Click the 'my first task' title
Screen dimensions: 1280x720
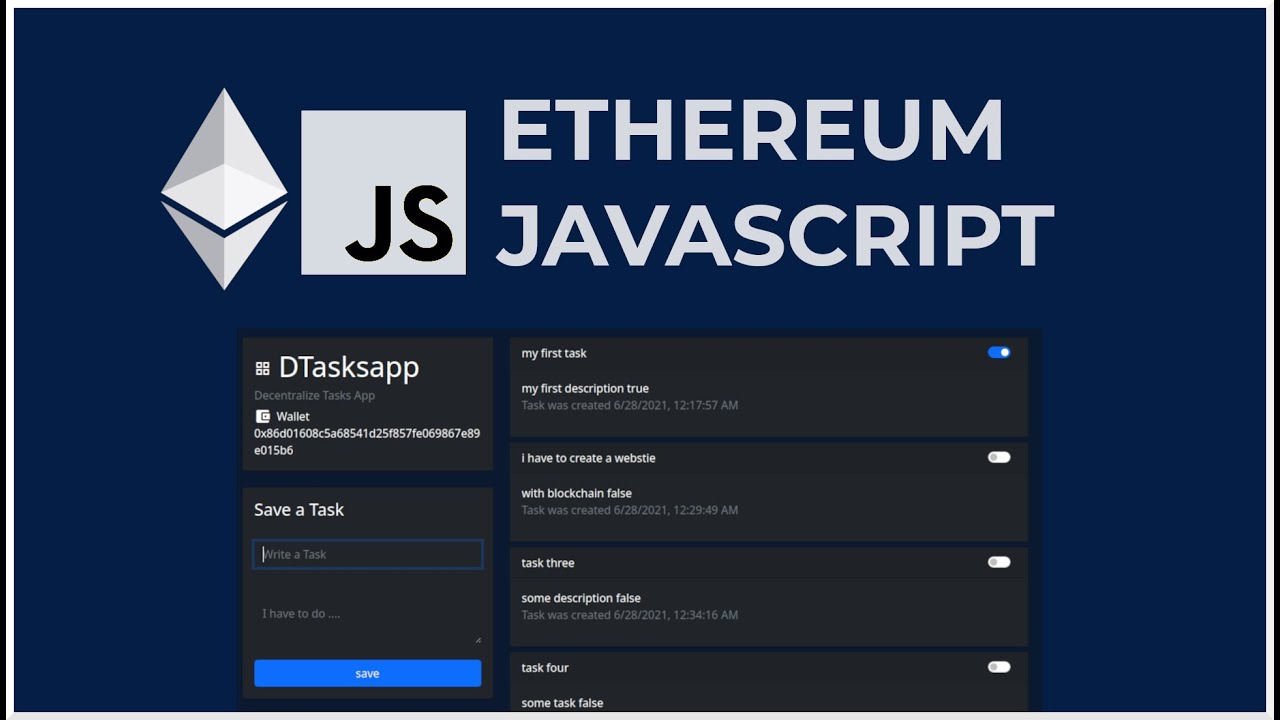pyautogui.click(x=554, y=353)
